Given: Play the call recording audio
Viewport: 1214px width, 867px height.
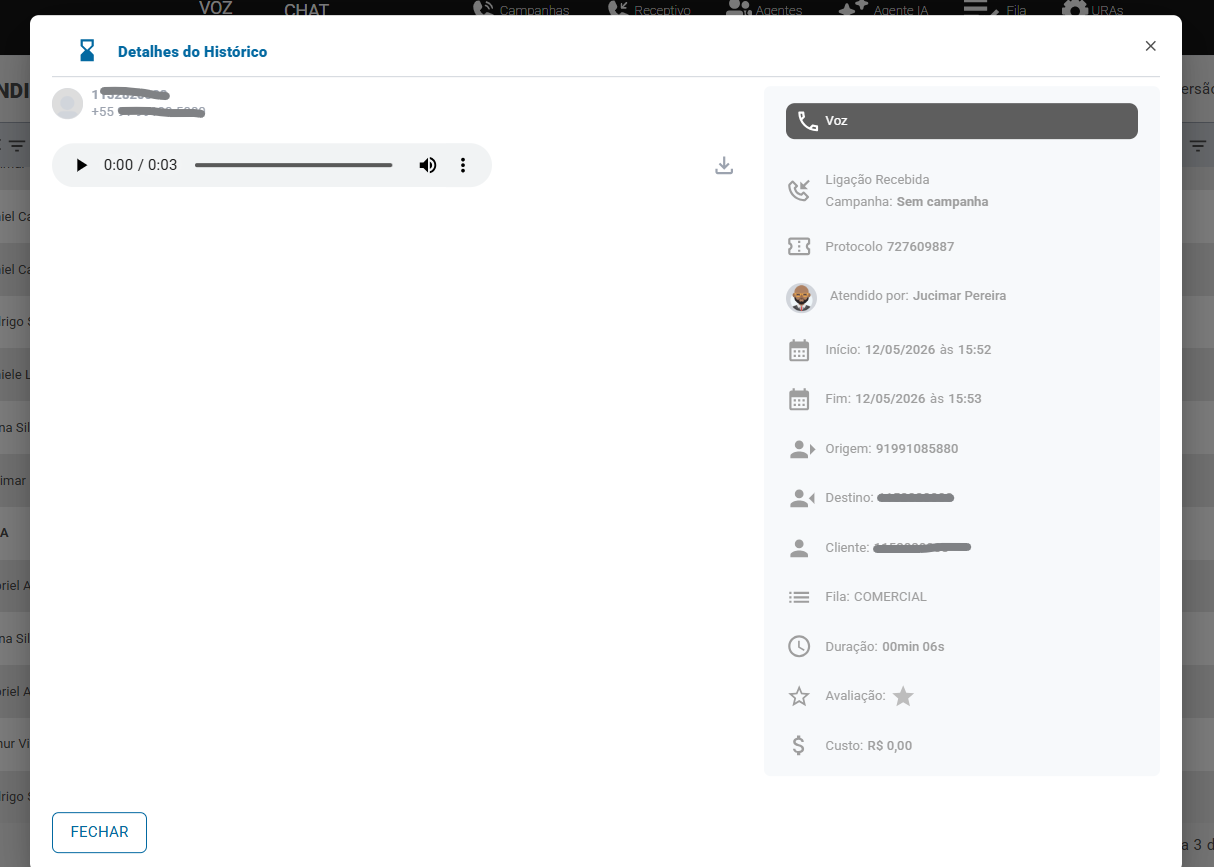Looking at the screenshot, I should pyautogui.click(x=82, y=165).
